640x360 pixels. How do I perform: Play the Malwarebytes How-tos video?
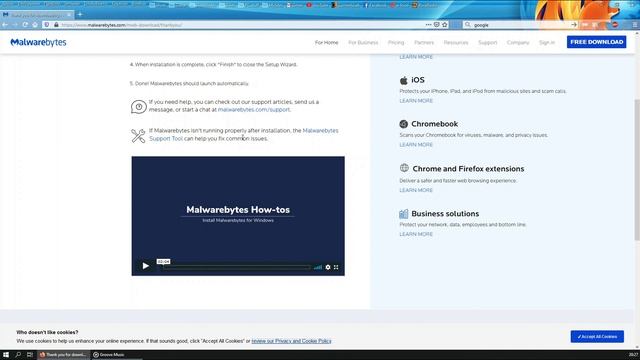[x=145, y=266]
